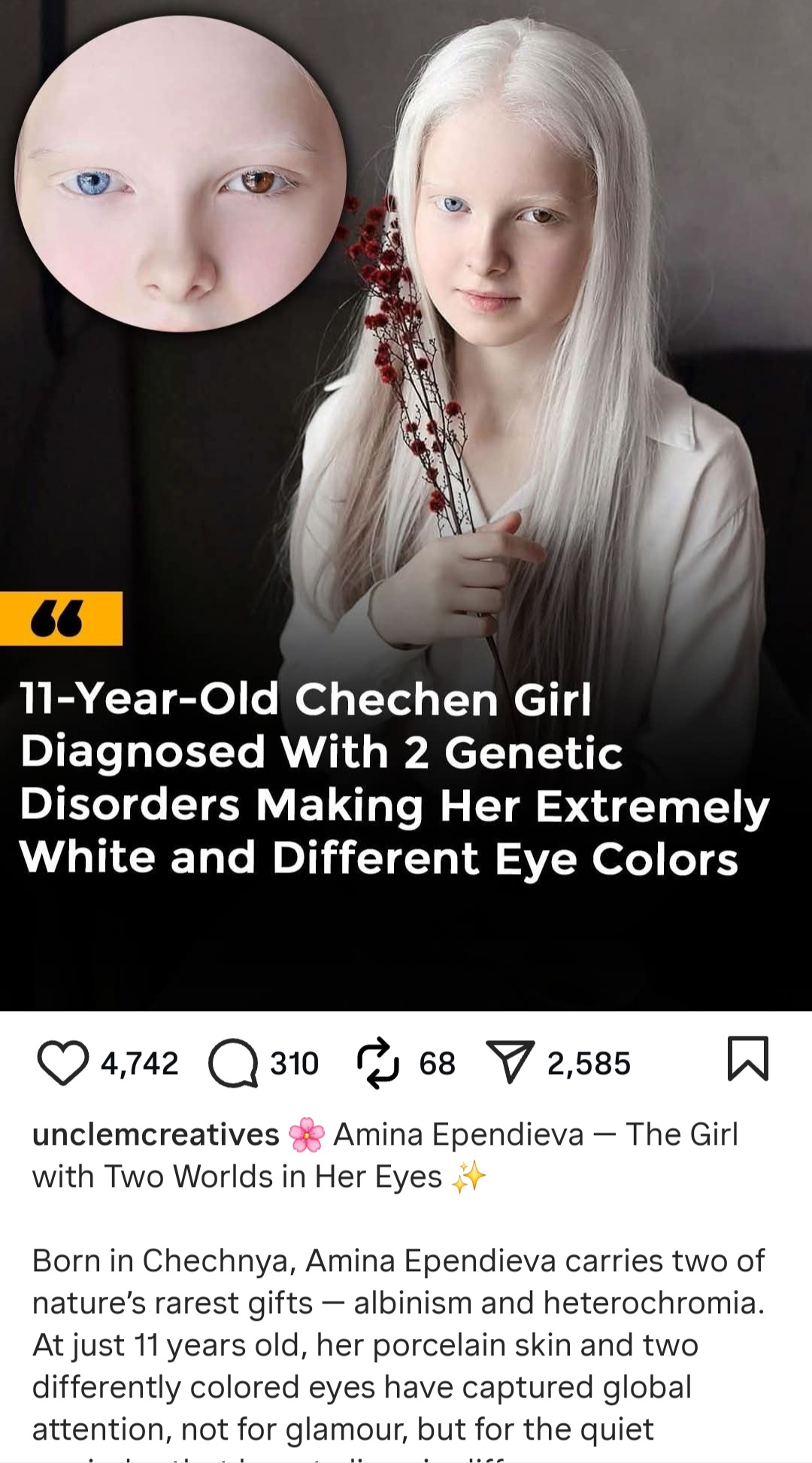Like the post with the heart icon

pyautogui.click(x=62, y=1063)
